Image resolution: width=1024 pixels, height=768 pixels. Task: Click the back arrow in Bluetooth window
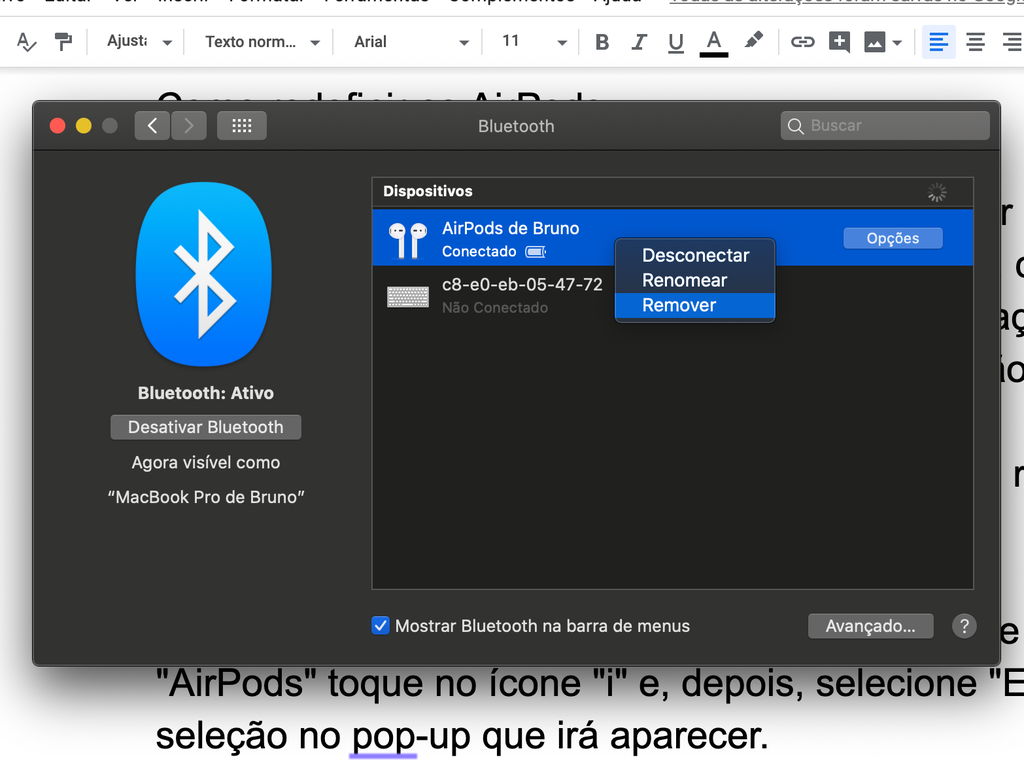pyautogui.click(x=152, y=125)
